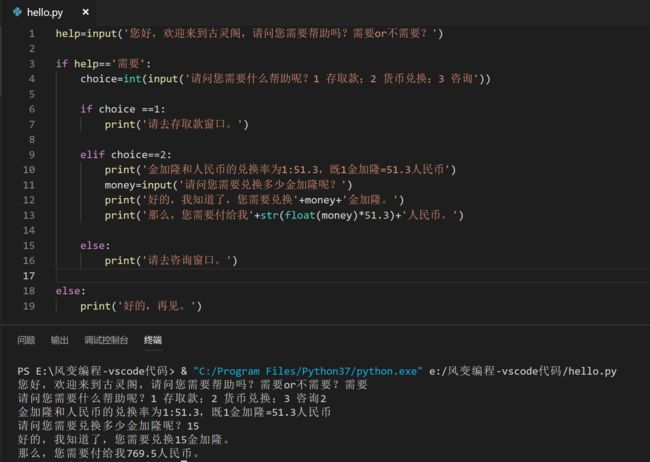The height and width of the screenshot is (462, 650).
Task: Click terminal line '您需要兑换15金加隆'
Action: click(123, 440)
